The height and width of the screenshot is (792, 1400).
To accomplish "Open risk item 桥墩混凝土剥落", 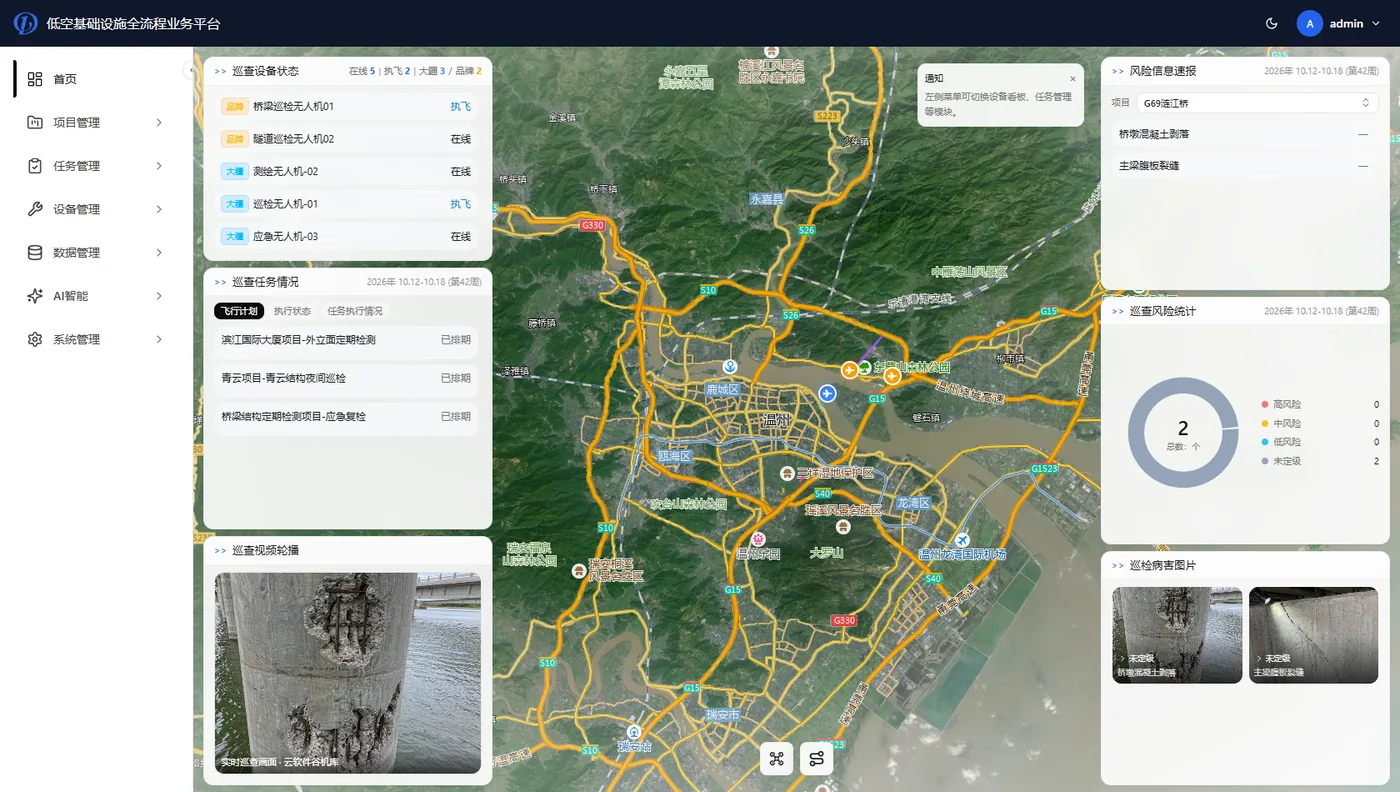I will (1244, 134).
